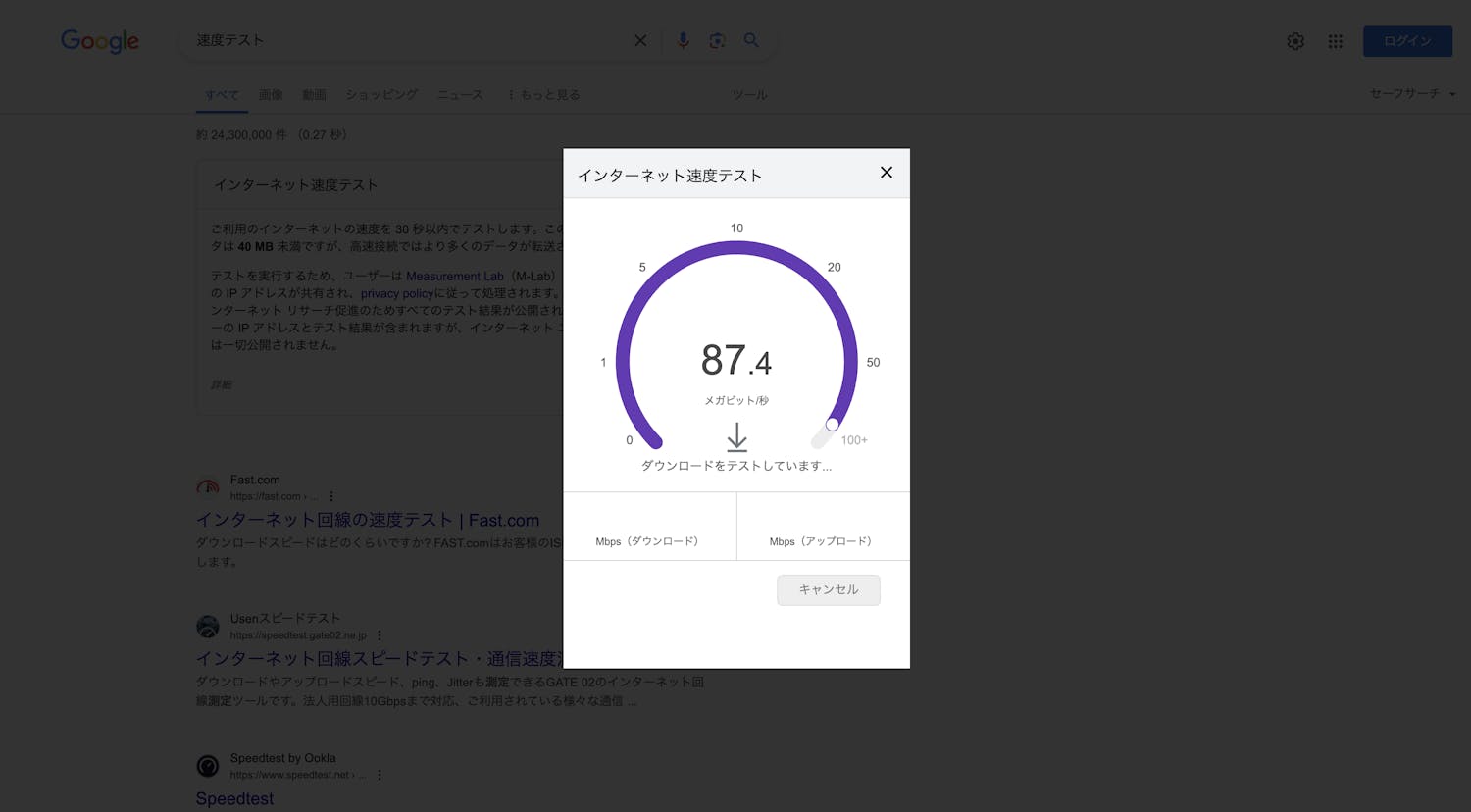Switch to the ニュース tab

[460, 95]
